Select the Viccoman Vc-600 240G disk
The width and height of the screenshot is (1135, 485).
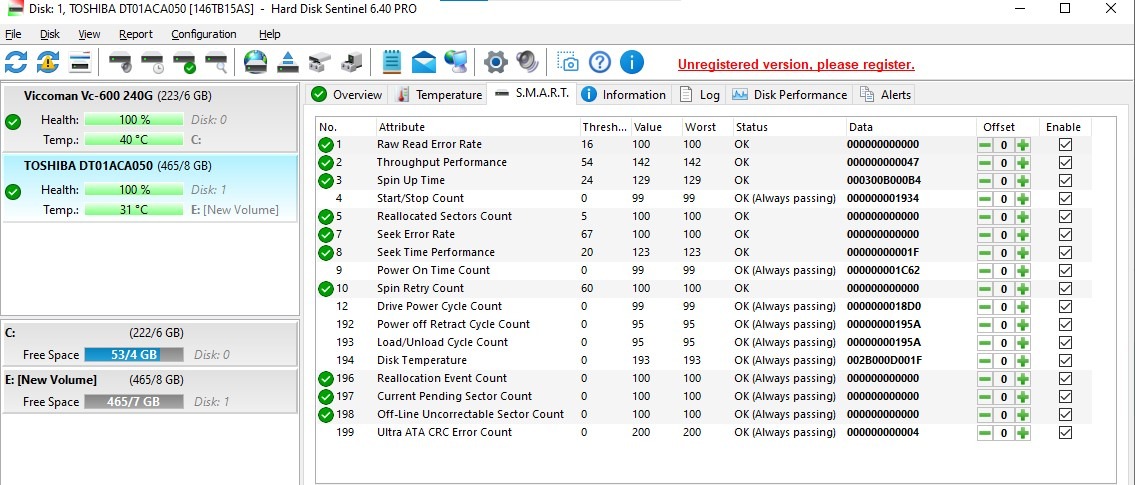pos(150,117)
